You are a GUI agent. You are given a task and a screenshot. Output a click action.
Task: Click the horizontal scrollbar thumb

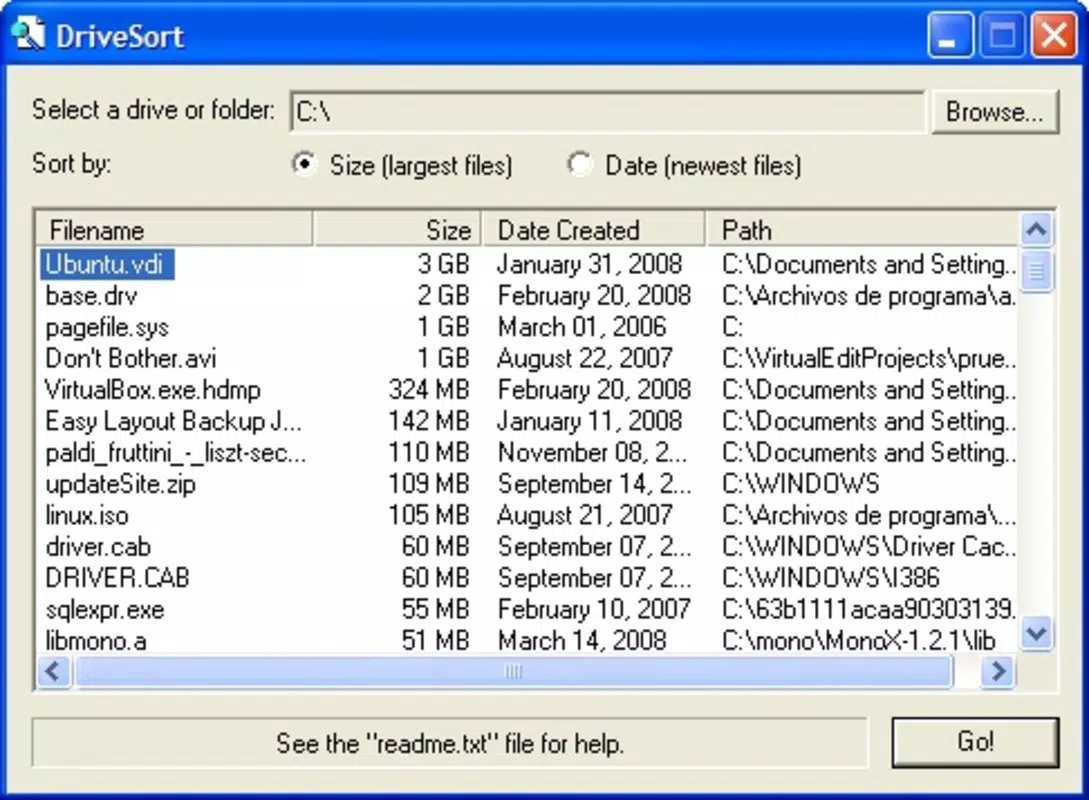point(513,671)
